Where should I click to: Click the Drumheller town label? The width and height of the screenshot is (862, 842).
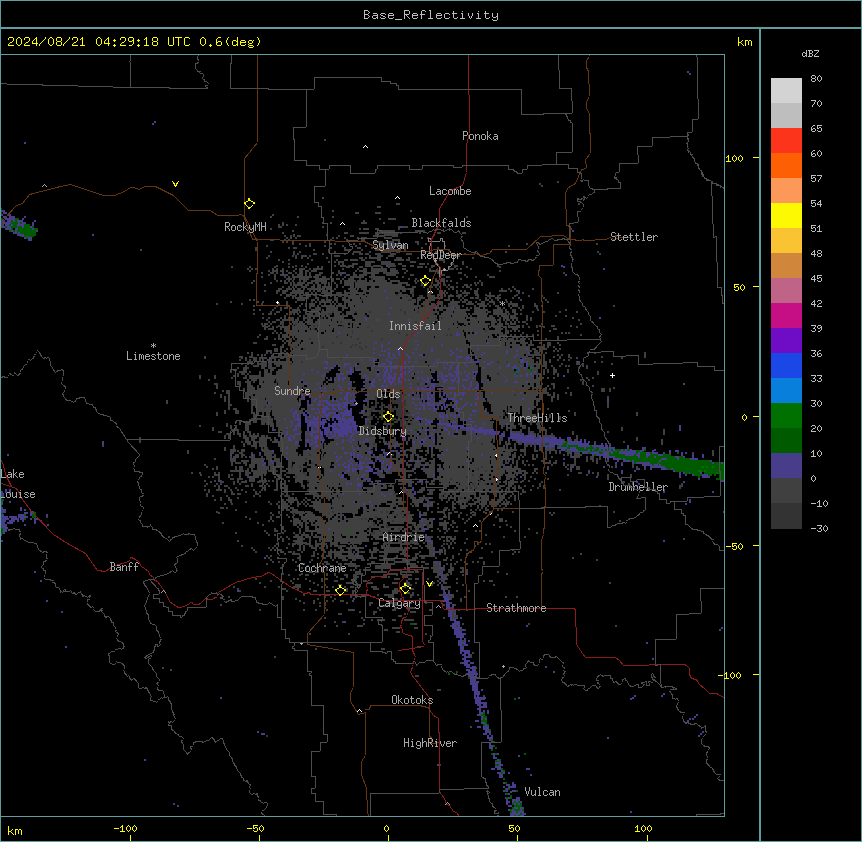pos(638,487)
